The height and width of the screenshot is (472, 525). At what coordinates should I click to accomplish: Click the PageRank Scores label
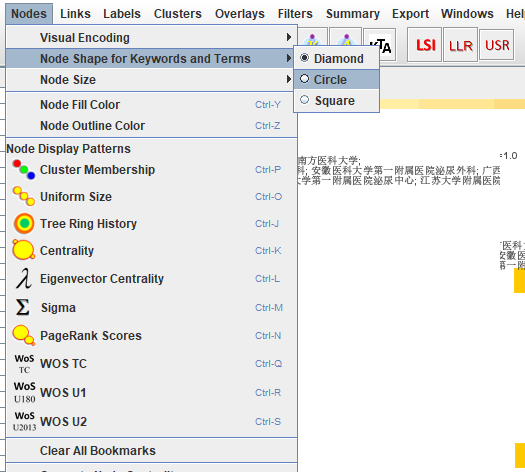(x=91, y=336)
